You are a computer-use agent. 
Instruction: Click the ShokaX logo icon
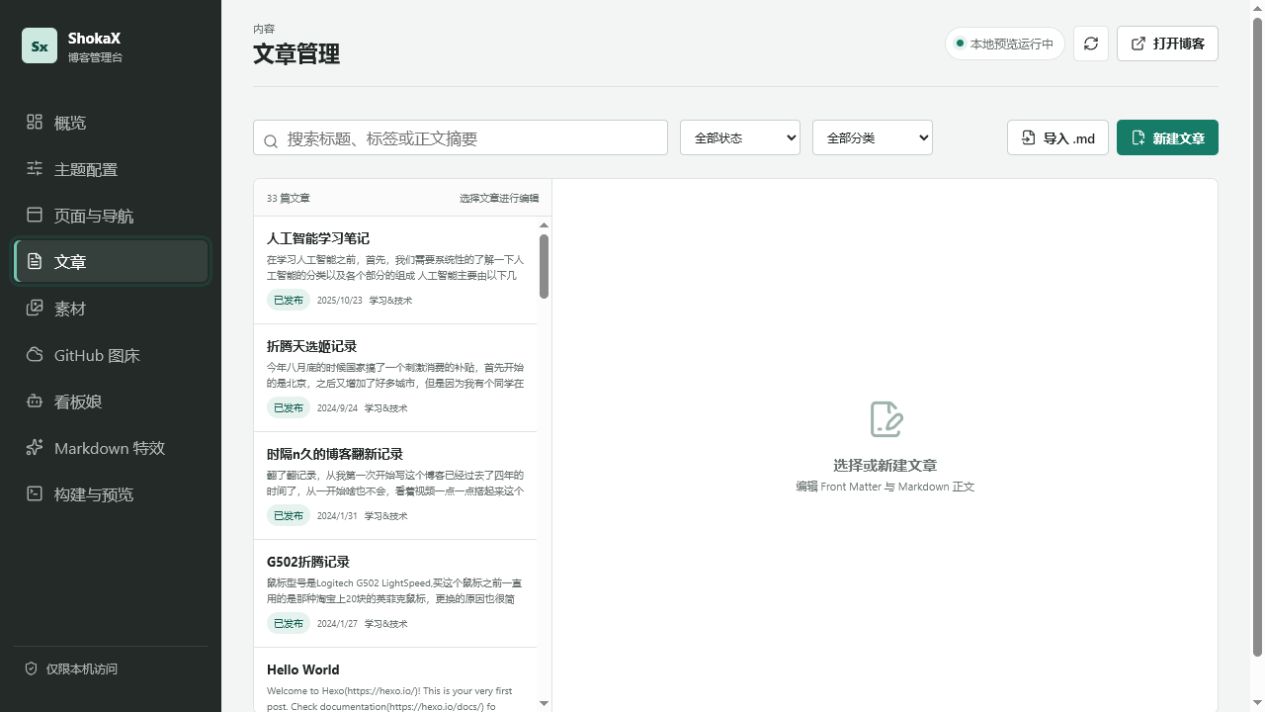point(40,46)
